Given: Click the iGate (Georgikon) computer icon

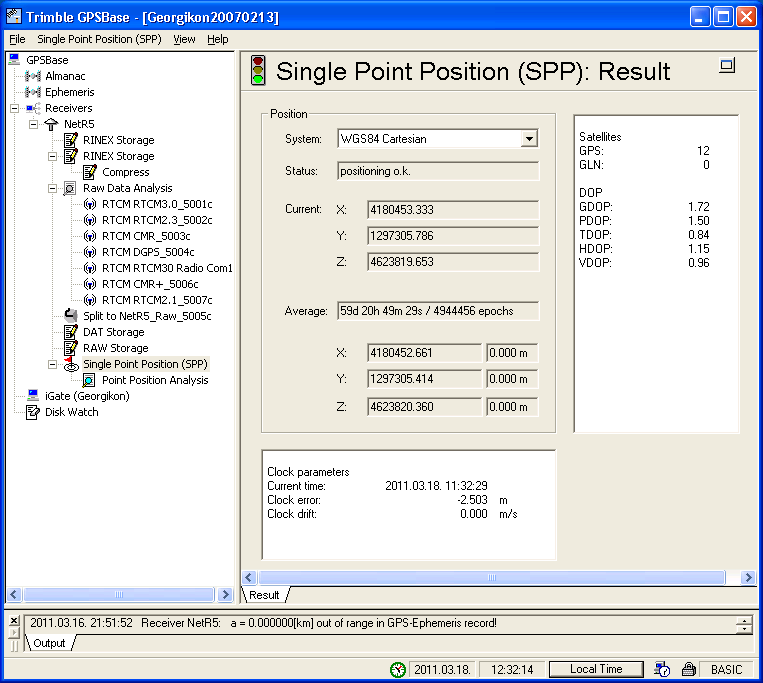Looking at the screenshot, I should [33, 396].
